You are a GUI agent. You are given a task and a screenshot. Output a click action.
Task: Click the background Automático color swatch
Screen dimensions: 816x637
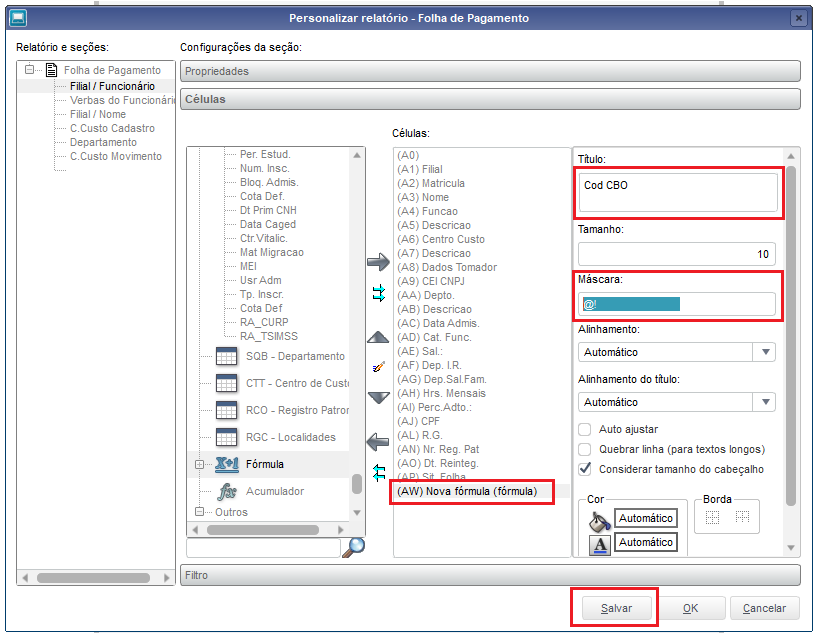point(646,518)
